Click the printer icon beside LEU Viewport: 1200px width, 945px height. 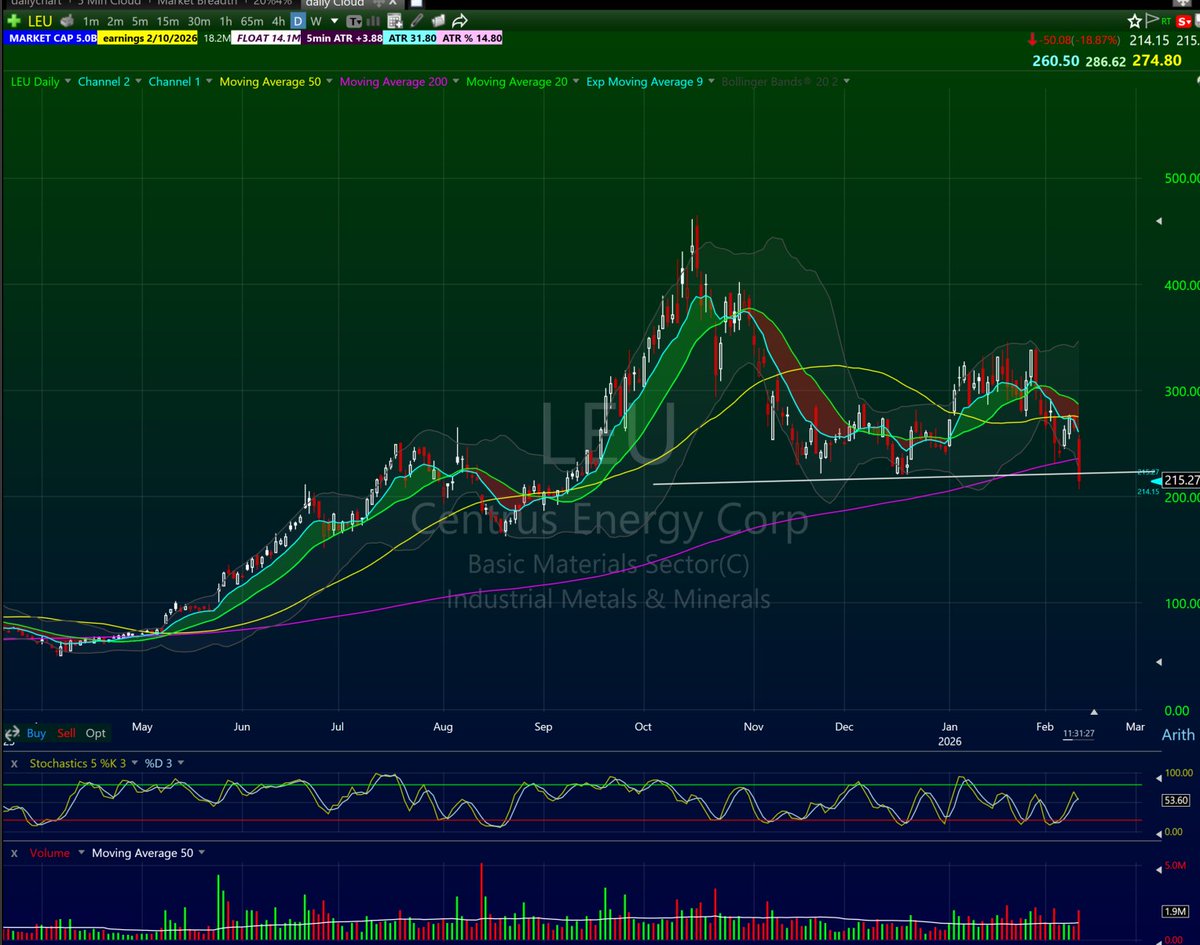click(67, 21)
